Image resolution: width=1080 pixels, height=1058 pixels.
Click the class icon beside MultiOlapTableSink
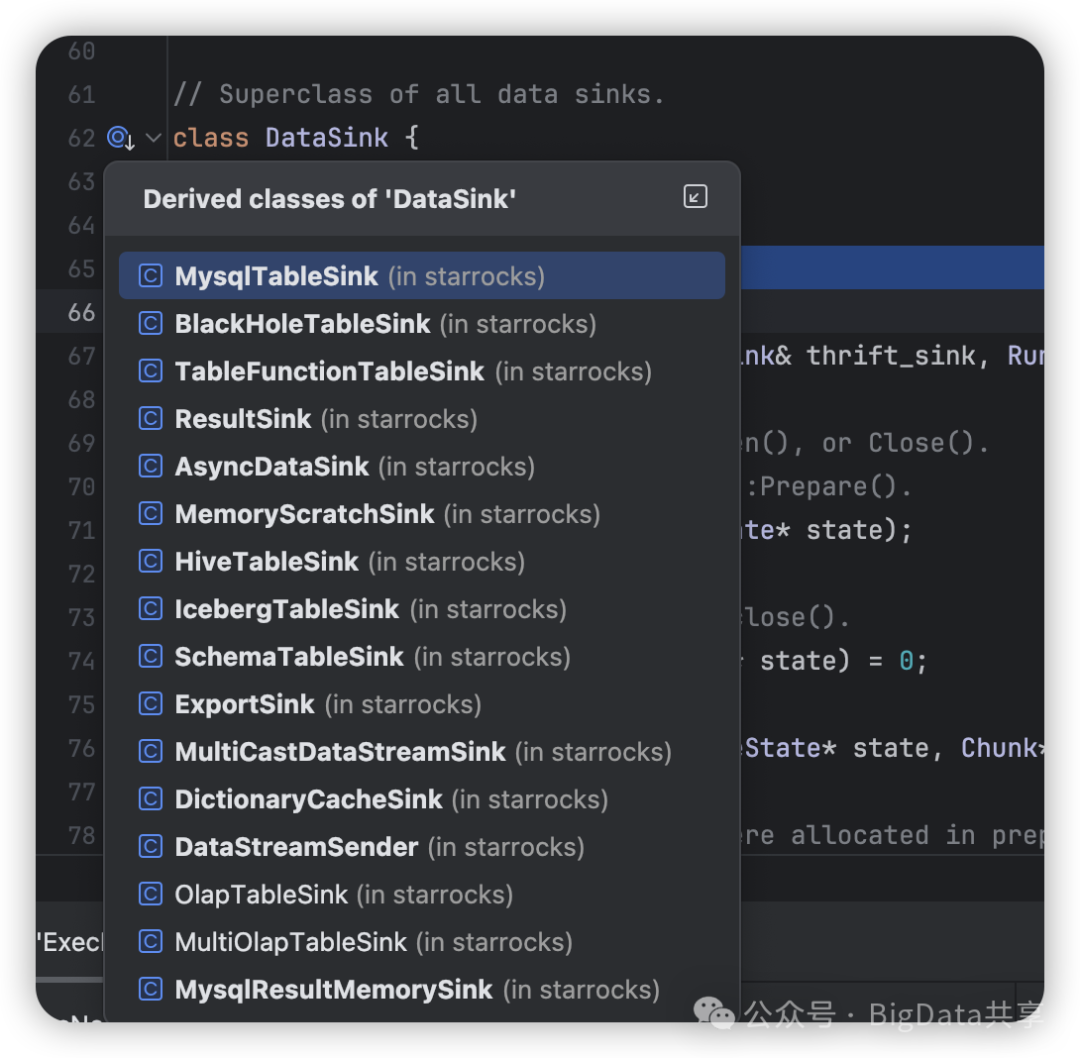(150, 942)
